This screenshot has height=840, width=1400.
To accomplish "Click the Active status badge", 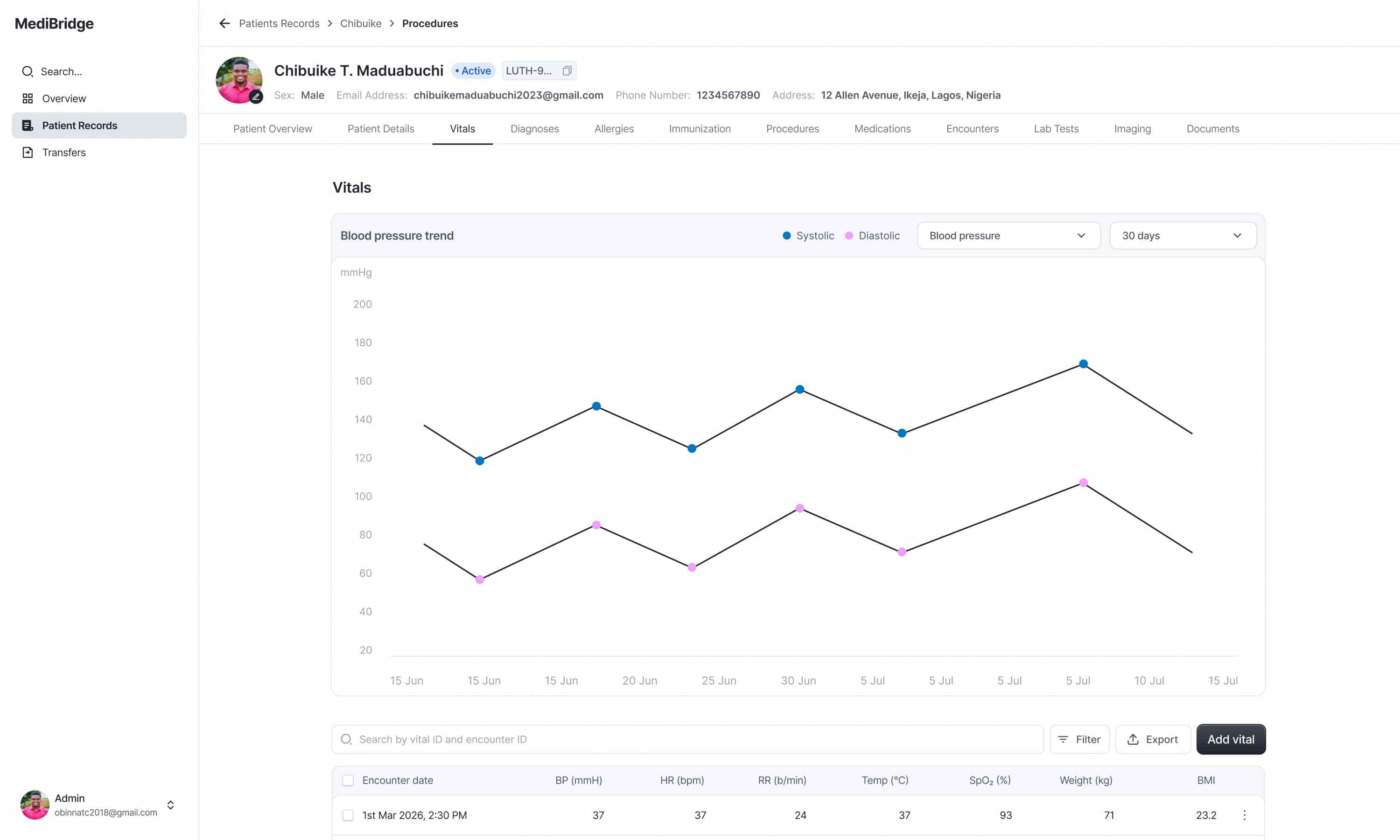I will tap(473, 71).
